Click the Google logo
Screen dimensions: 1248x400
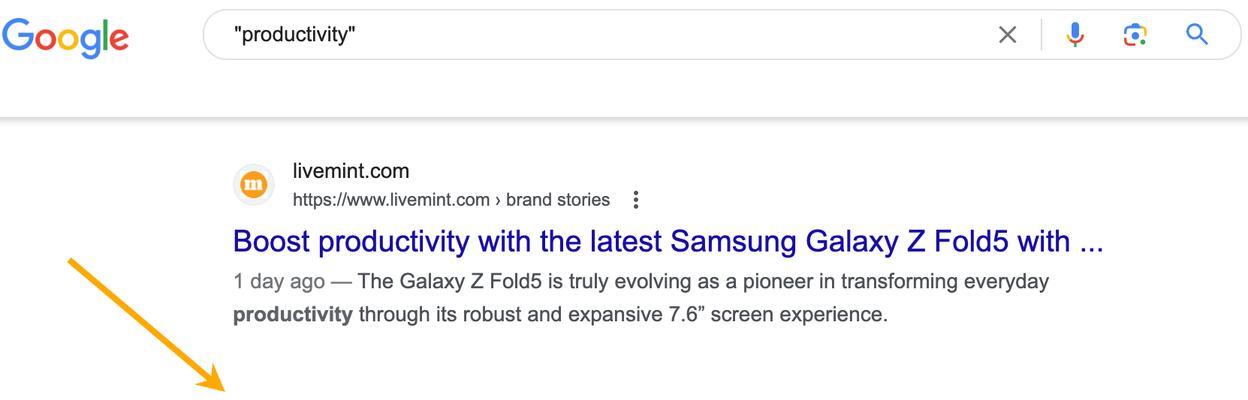click(65, 37)
